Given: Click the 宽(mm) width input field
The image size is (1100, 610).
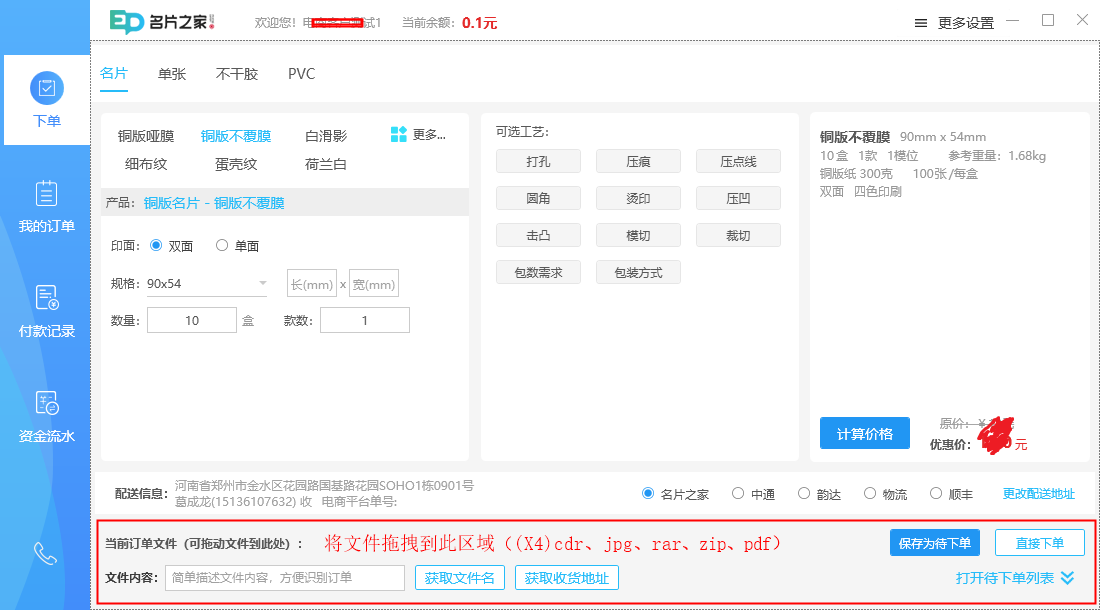Looking at the screenshot, I should coord(374,284).
